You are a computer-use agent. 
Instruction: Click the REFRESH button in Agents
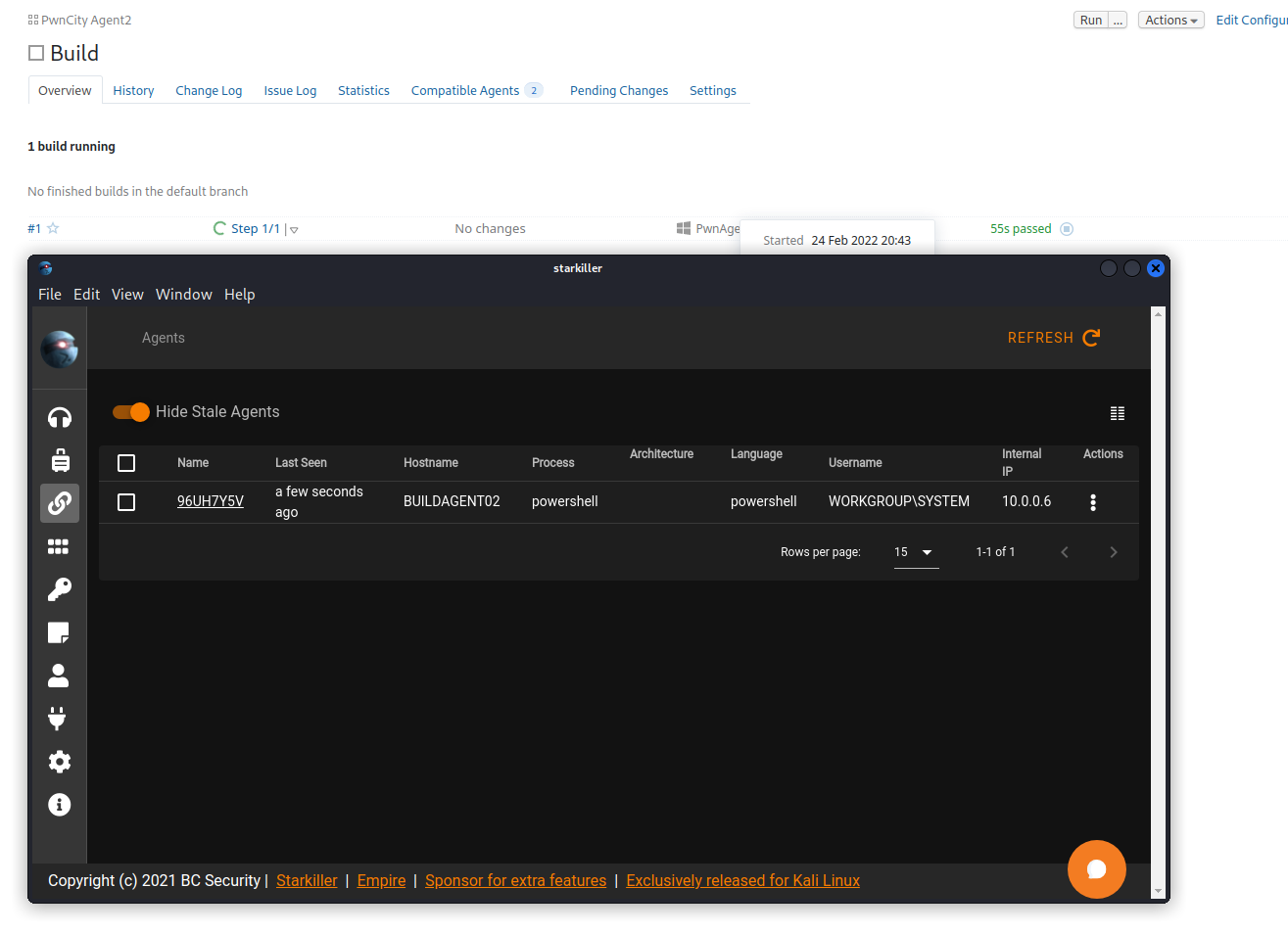[1054, 338]
